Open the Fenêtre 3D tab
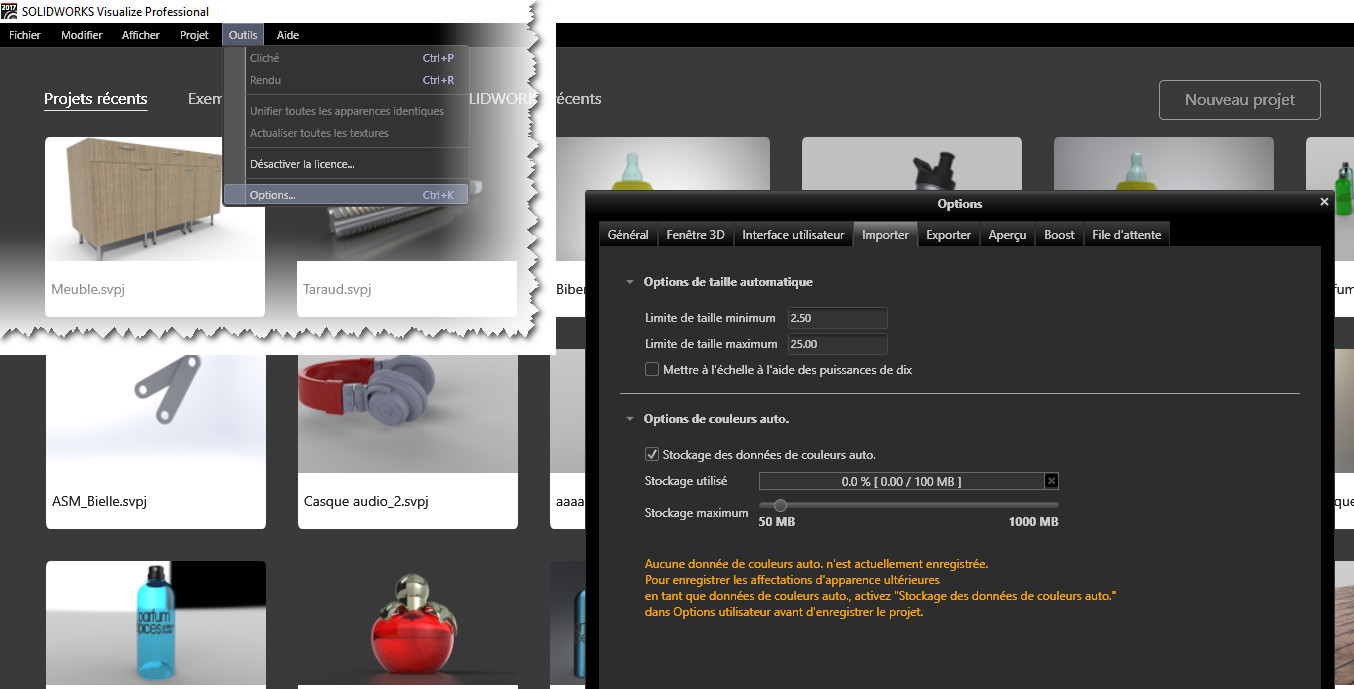The width and height of the screenshot is (1354, 689). (x=695, y=235)
